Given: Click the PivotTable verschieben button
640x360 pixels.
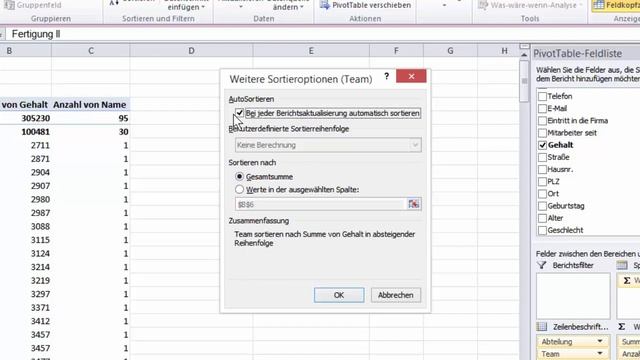Looking at the screenshot, I should (x=366, y=5).
